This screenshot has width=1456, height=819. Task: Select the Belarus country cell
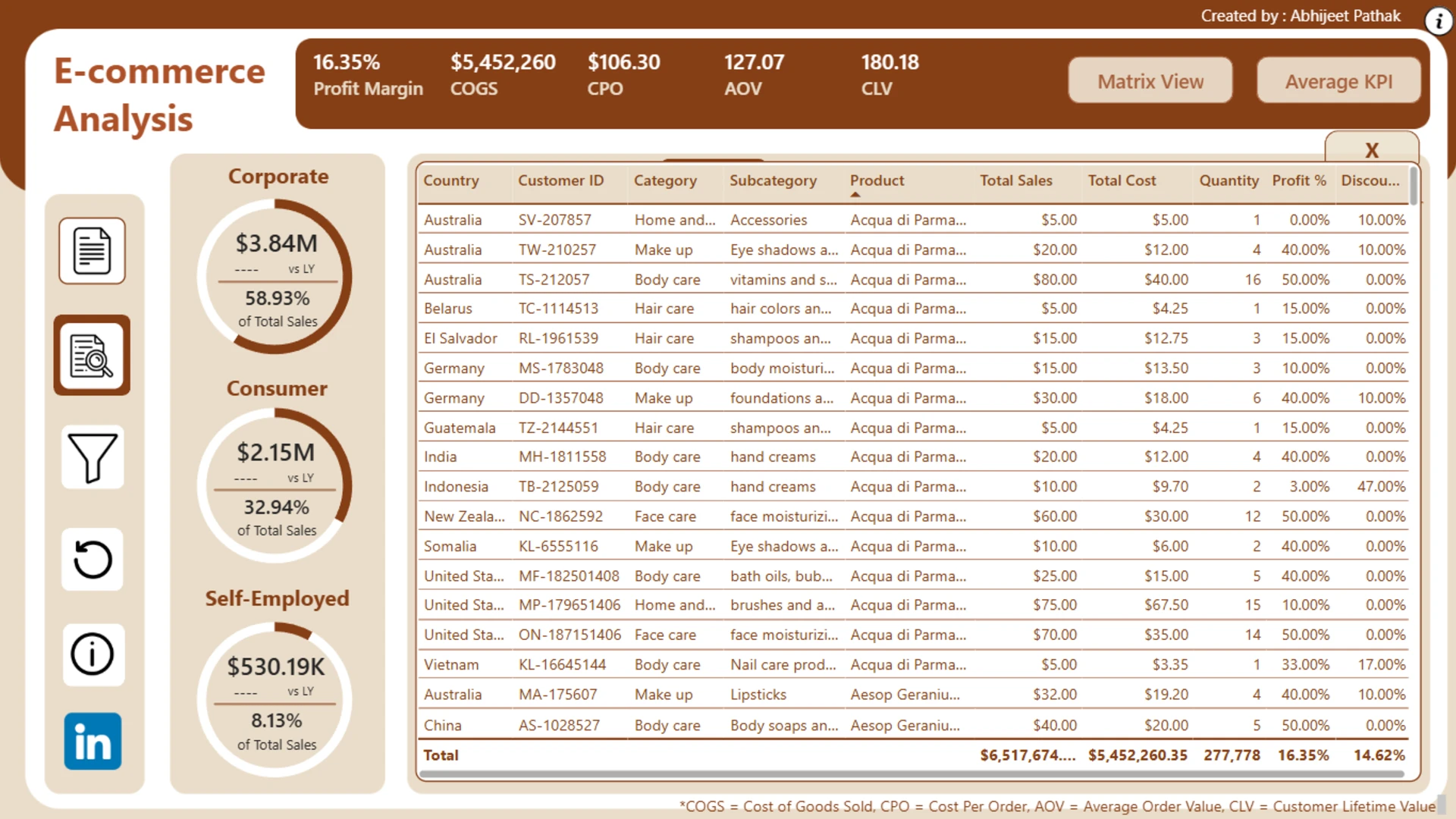point(447,309)
